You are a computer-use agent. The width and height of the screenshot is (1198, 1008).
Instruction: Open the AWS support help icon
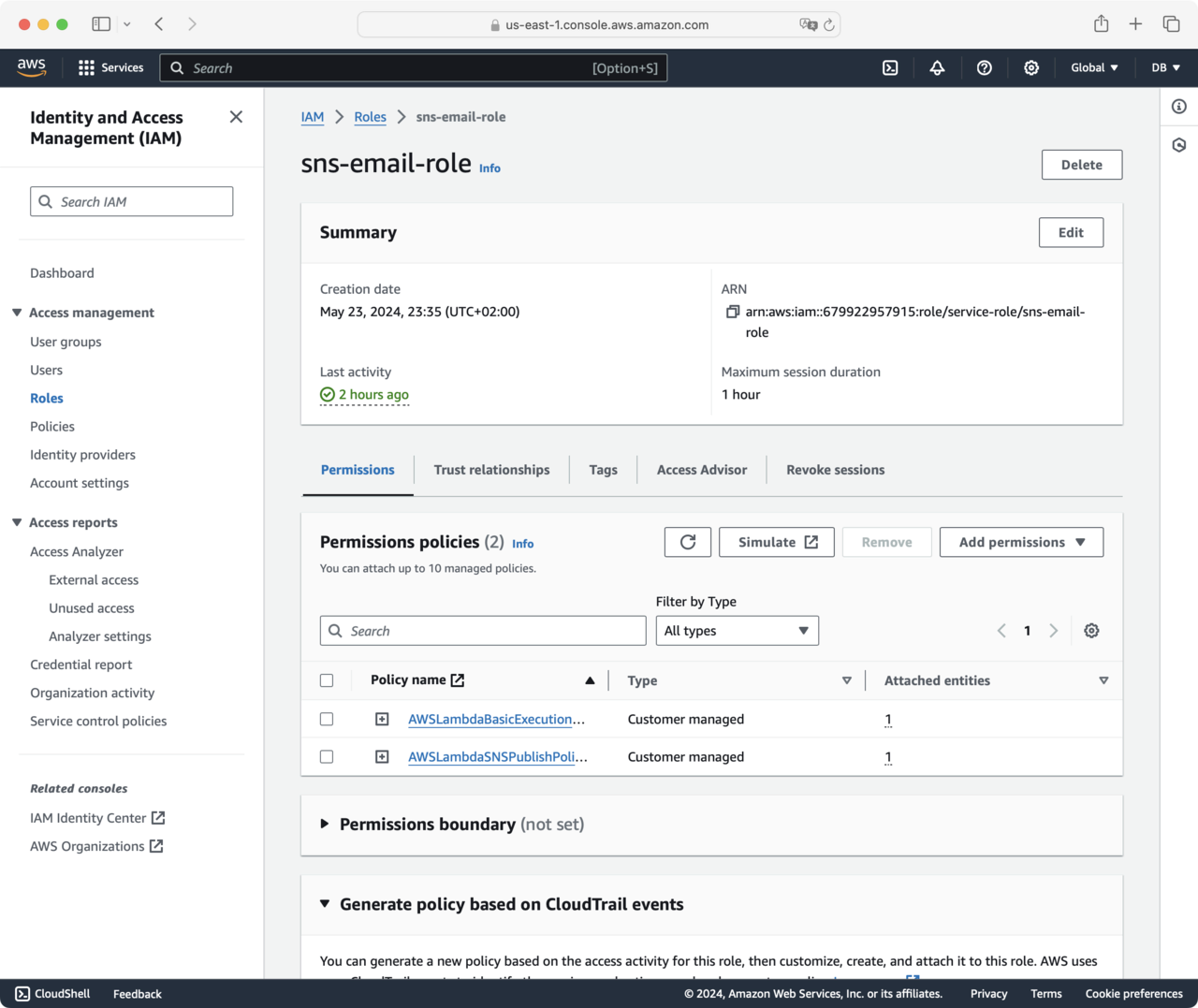pos(984,67)
